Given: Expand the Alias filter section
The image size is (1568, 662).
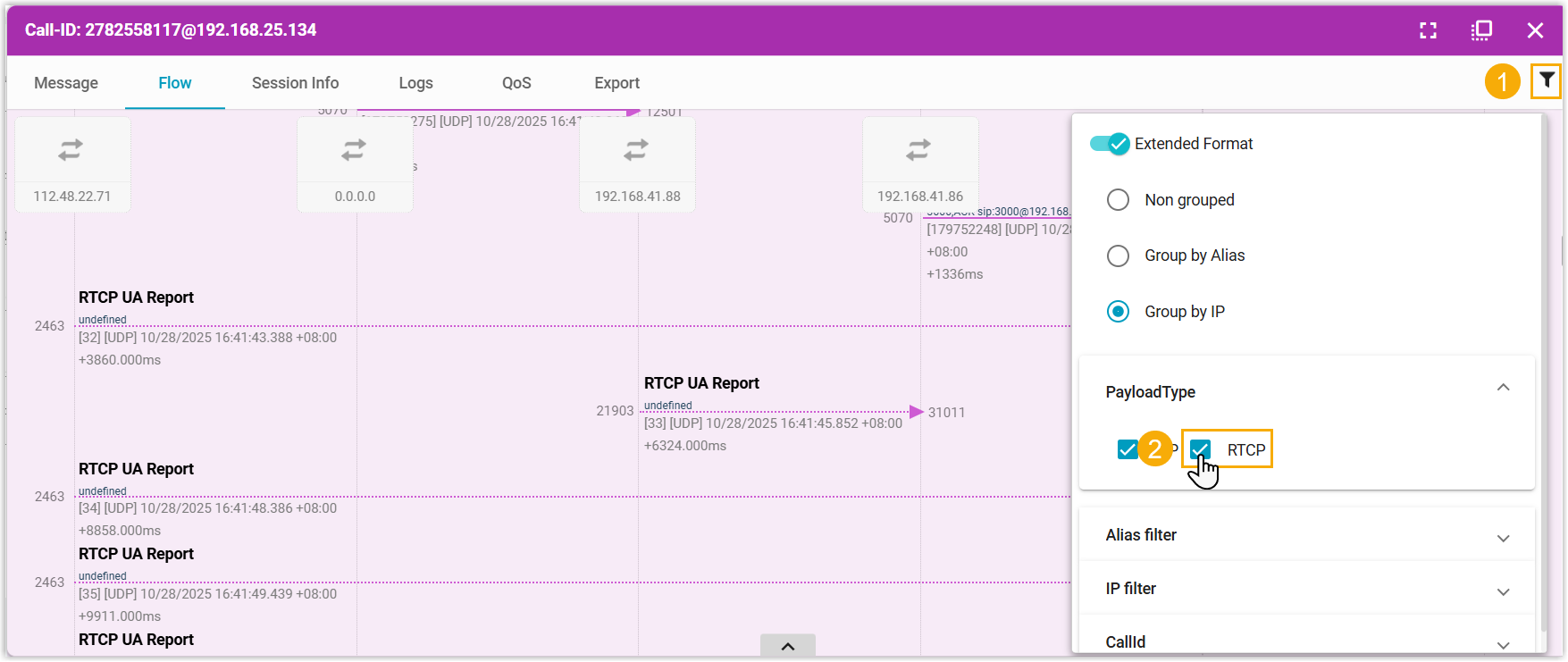Looking at the screenshot, I should coord(1503,538).
